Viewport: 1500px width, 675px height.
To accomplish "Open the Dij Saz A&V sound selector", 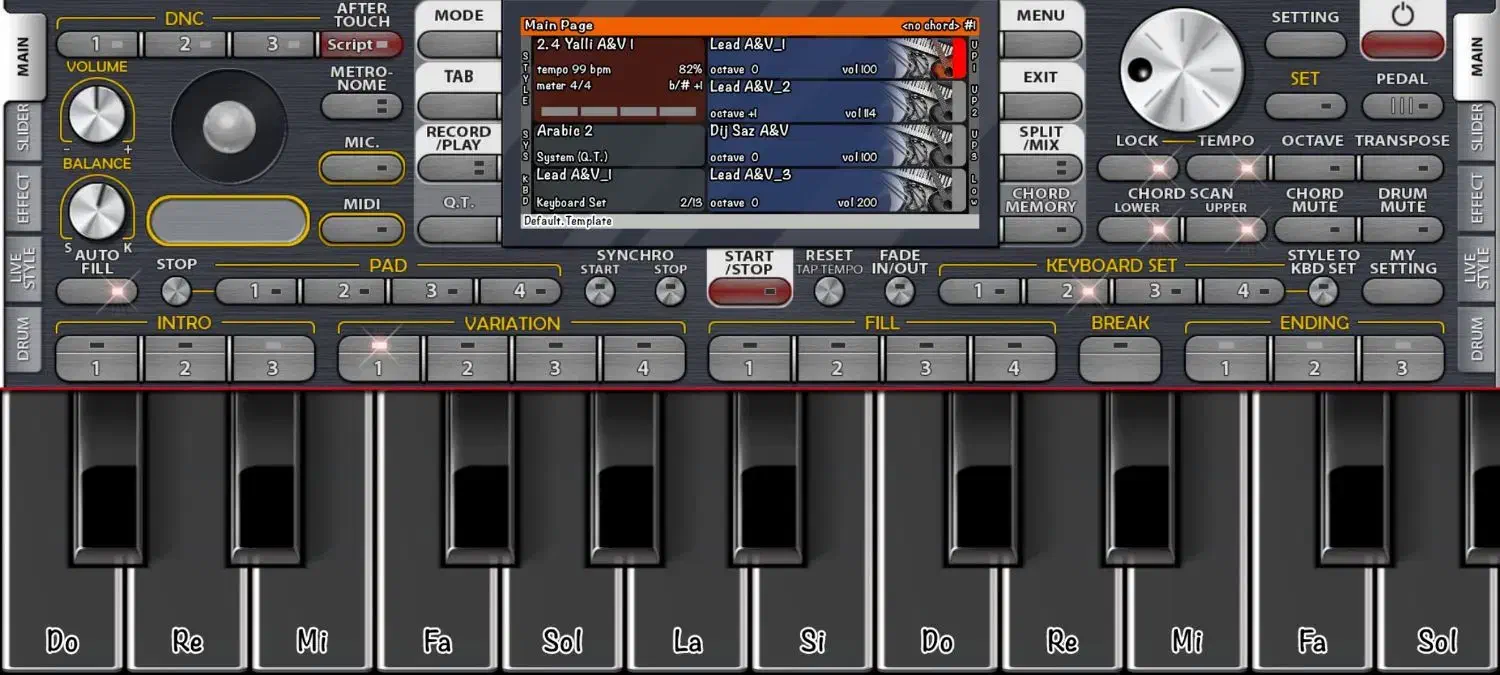I will pos(800,144).
